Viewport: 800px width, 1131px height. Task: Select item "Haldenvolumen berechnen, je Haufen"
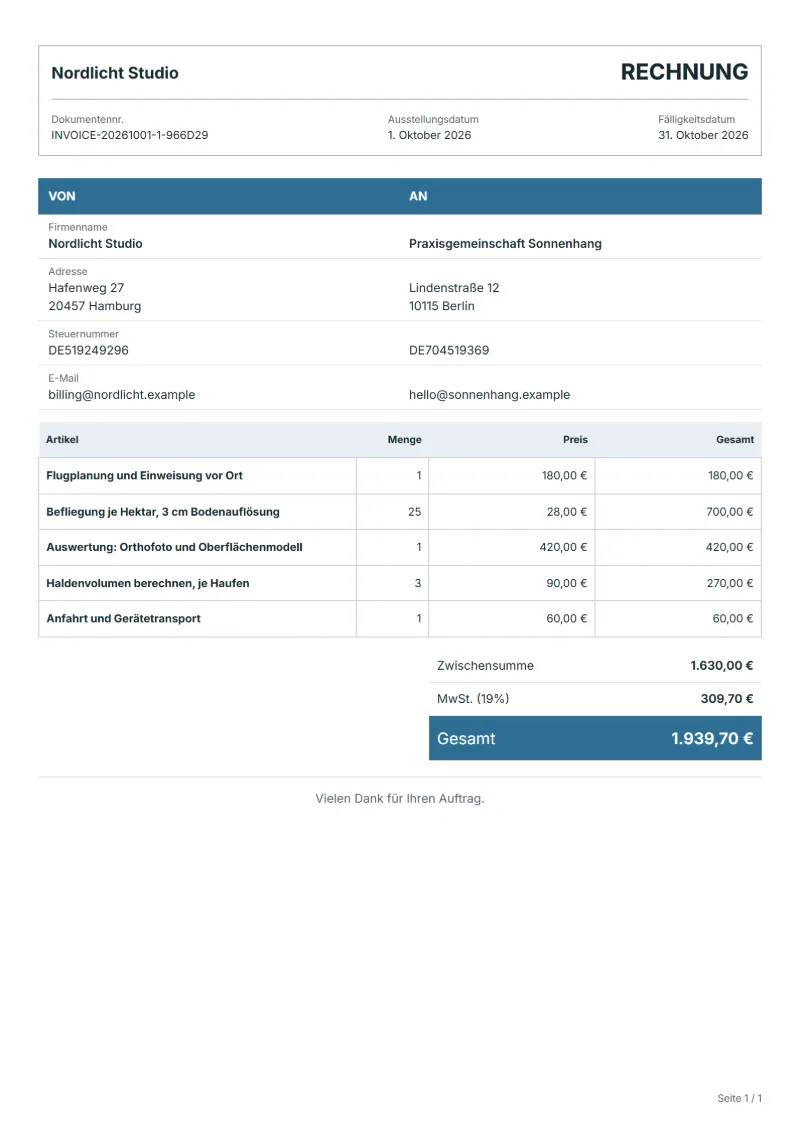[x=148, y=583]
